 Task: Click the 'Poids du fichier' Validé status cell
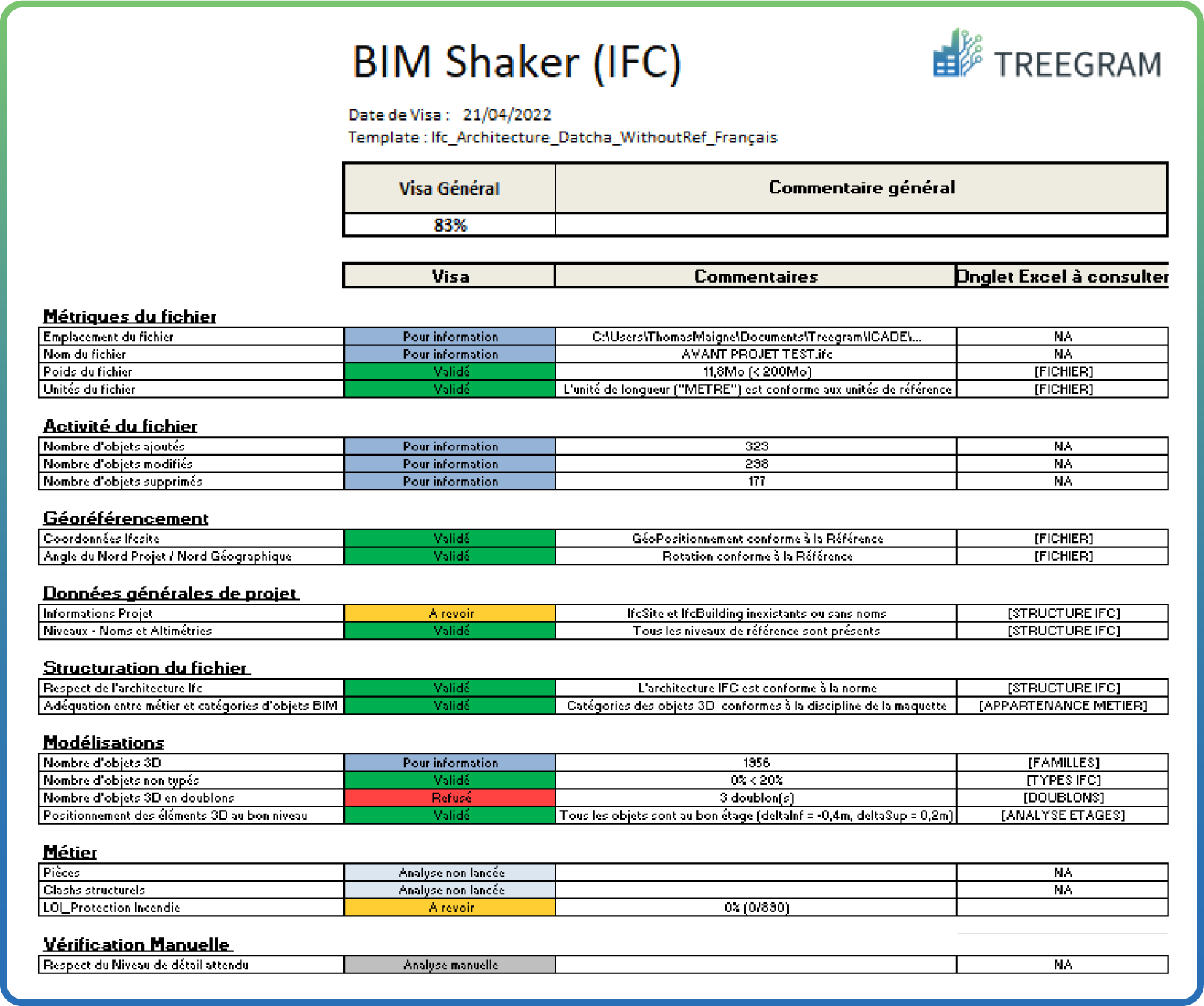450,371
